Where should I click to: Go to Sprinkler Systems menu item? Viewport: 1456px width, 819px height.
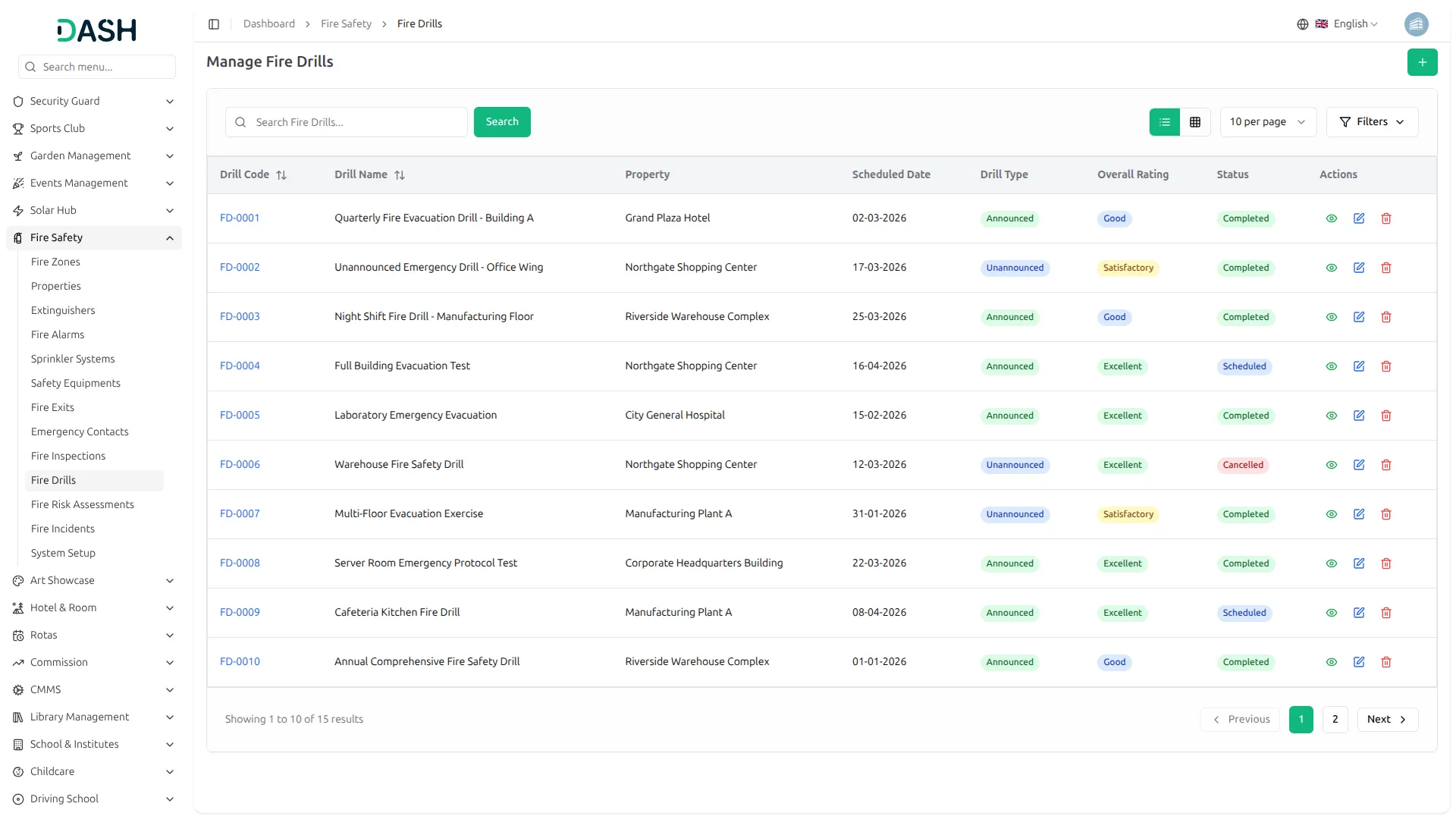(x=73, y=359)
